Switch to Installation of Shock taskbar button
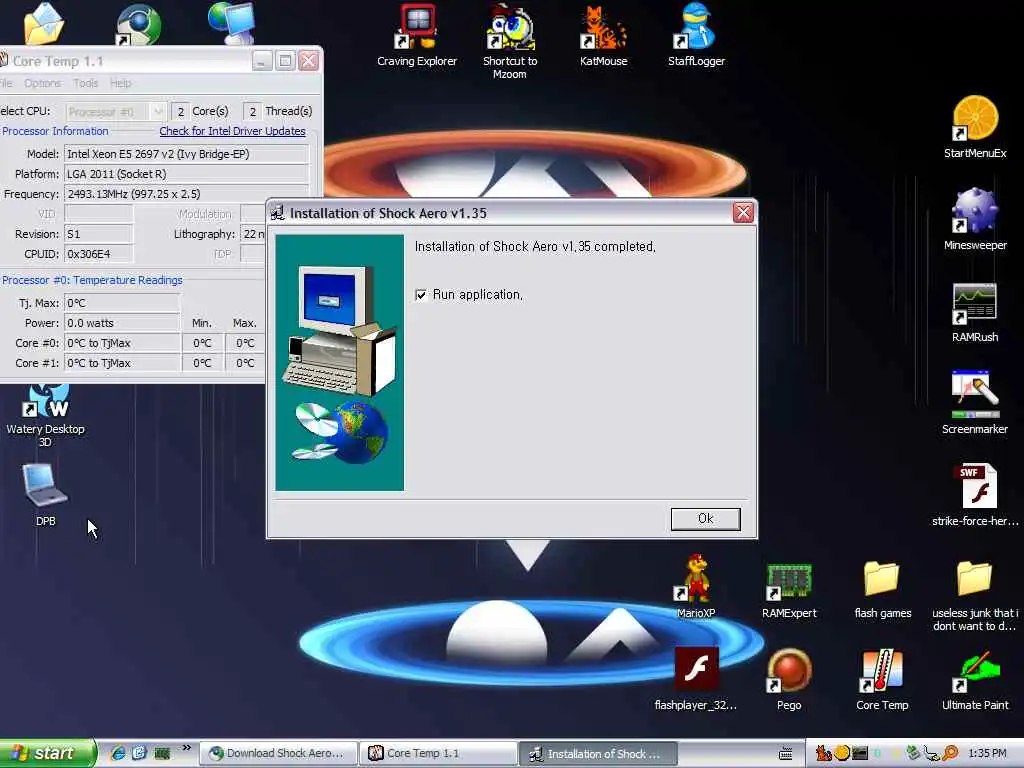This screenshot has height=768, width=1024. coord(597,753)
